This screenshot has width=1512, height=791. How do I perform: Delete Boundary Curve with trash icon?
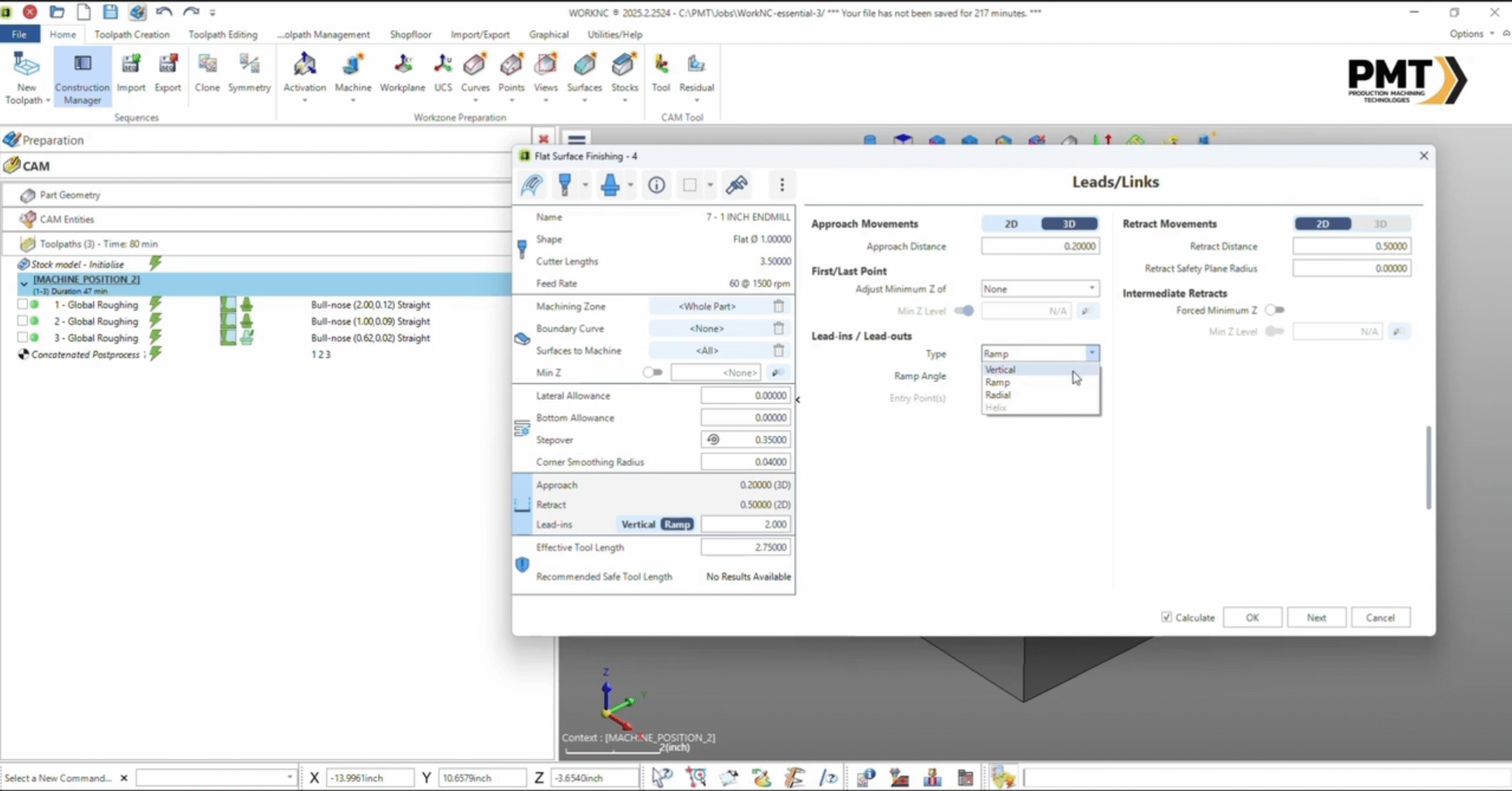pyautogui.click(x=778, y=328)
